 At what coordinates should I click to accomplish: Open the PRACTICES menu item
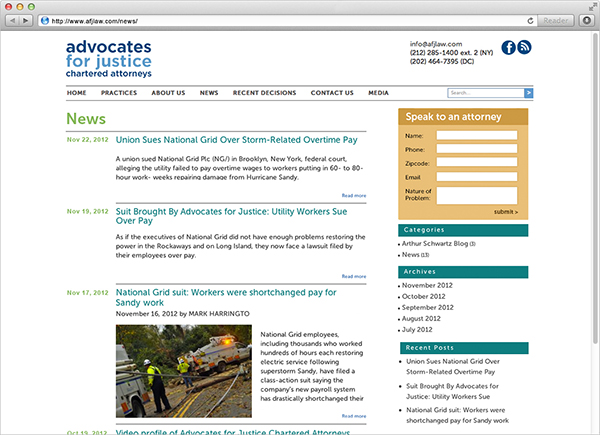[119, 93]
